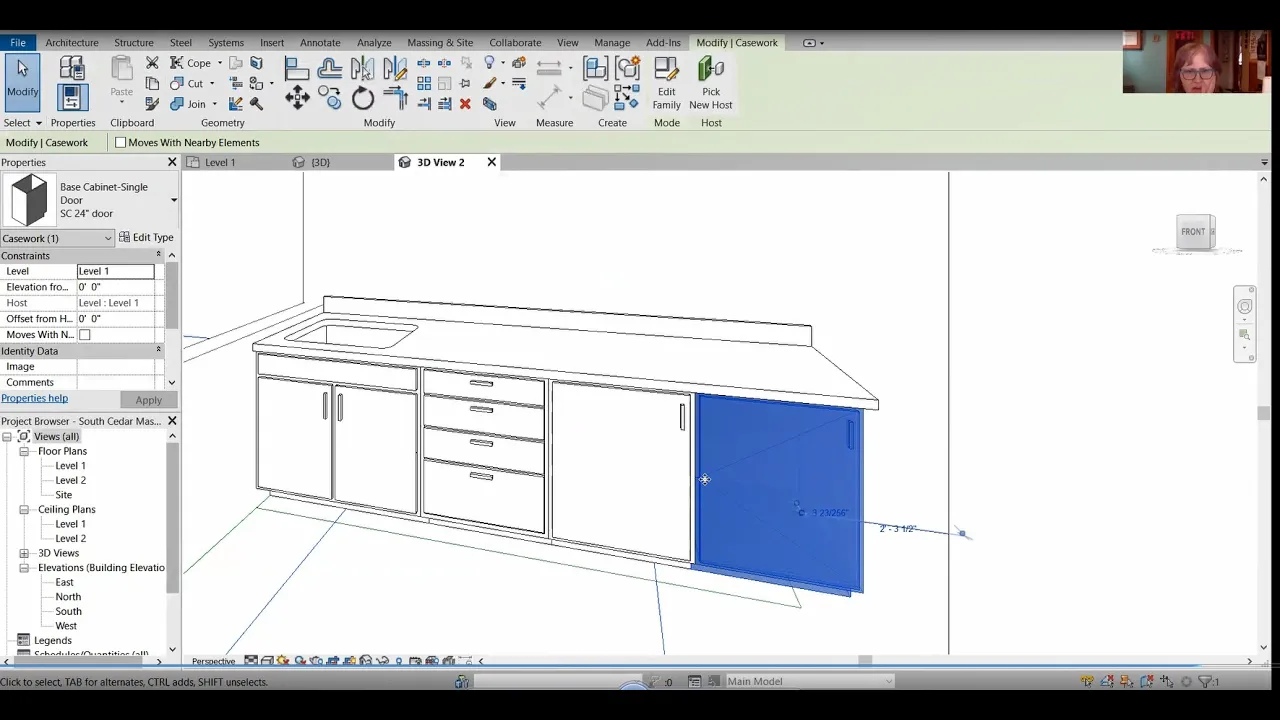Click the Edit Type button
1280x720 pixels.
coord(147,238)
